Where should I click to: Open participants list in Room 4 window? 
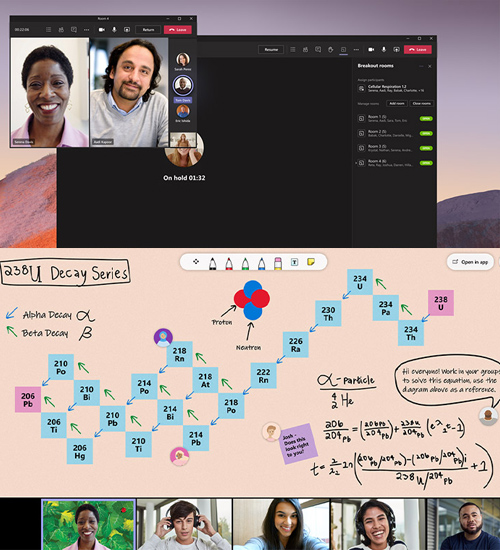[x=48, y=30]
